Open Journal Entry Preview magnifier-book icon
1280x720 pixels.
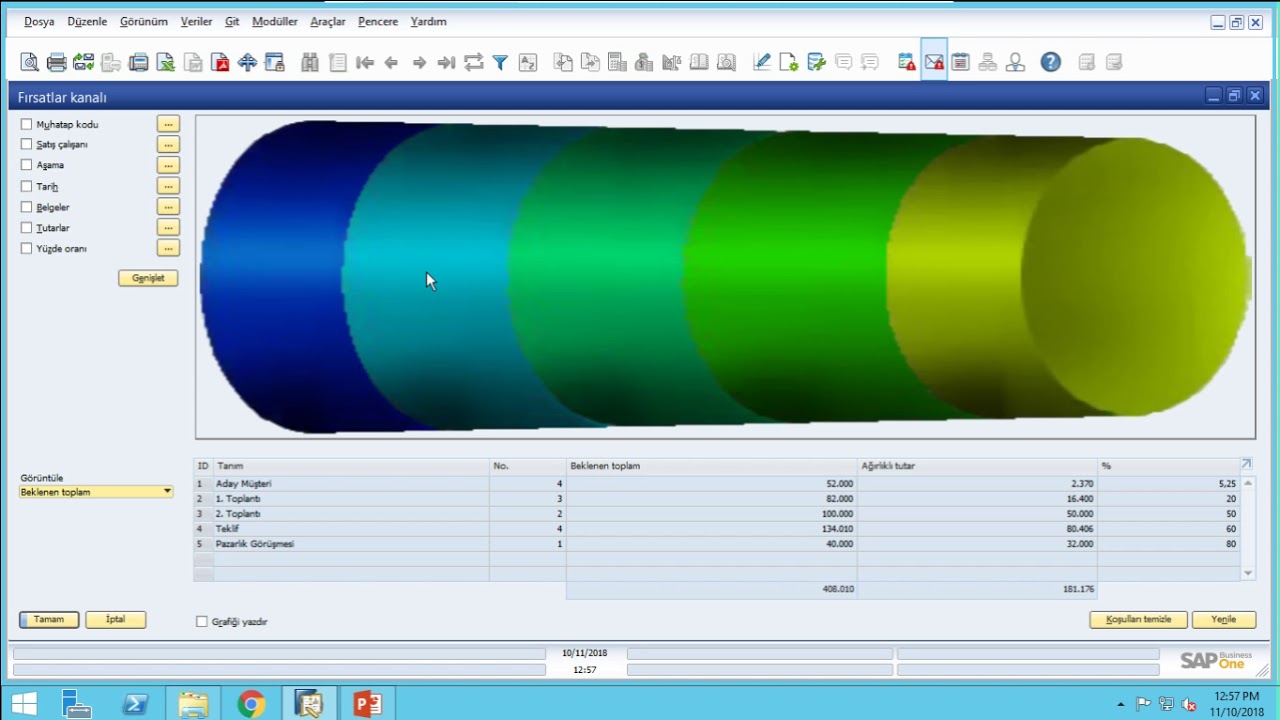pyautogui.click(x=726, y=62)
